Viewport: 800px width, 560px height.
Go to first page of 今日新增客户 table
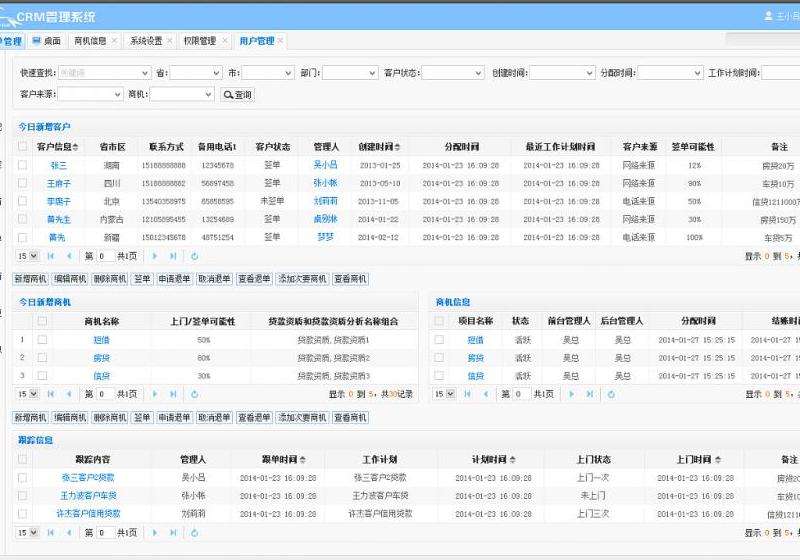pos(51,256)
